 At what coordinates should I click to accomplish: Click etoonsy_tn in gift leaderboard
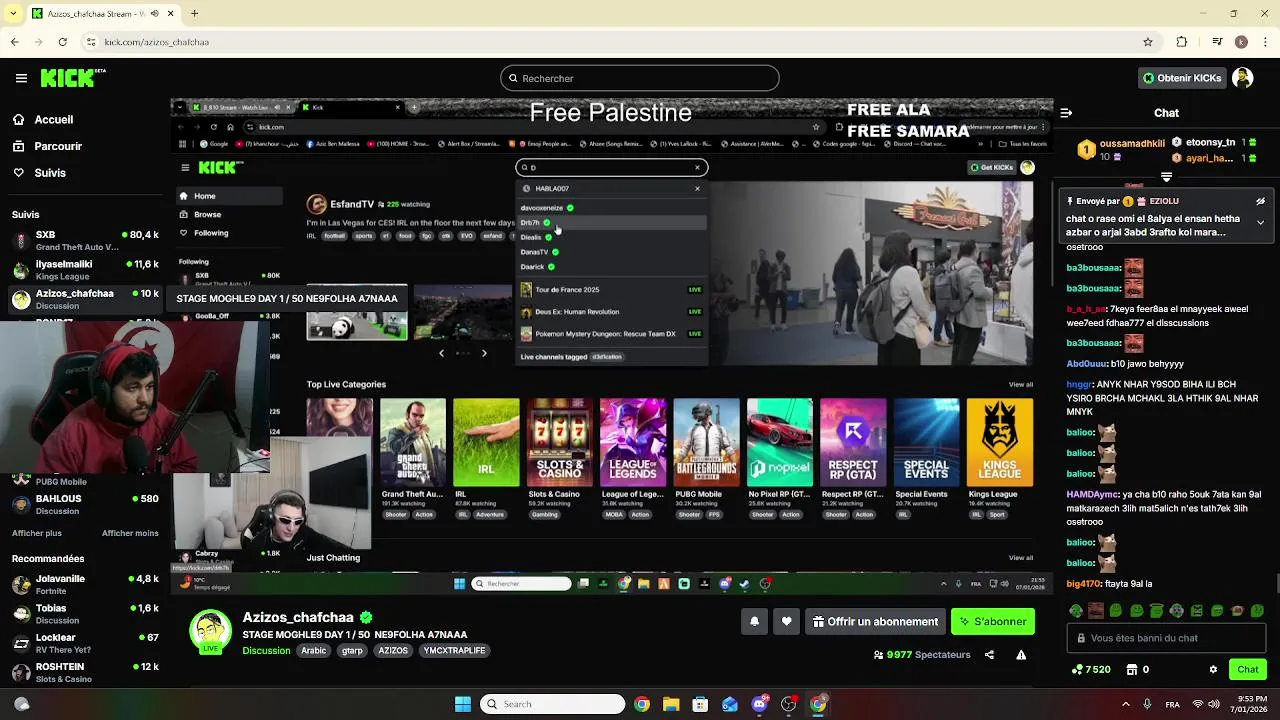(x=1210, y=143)
